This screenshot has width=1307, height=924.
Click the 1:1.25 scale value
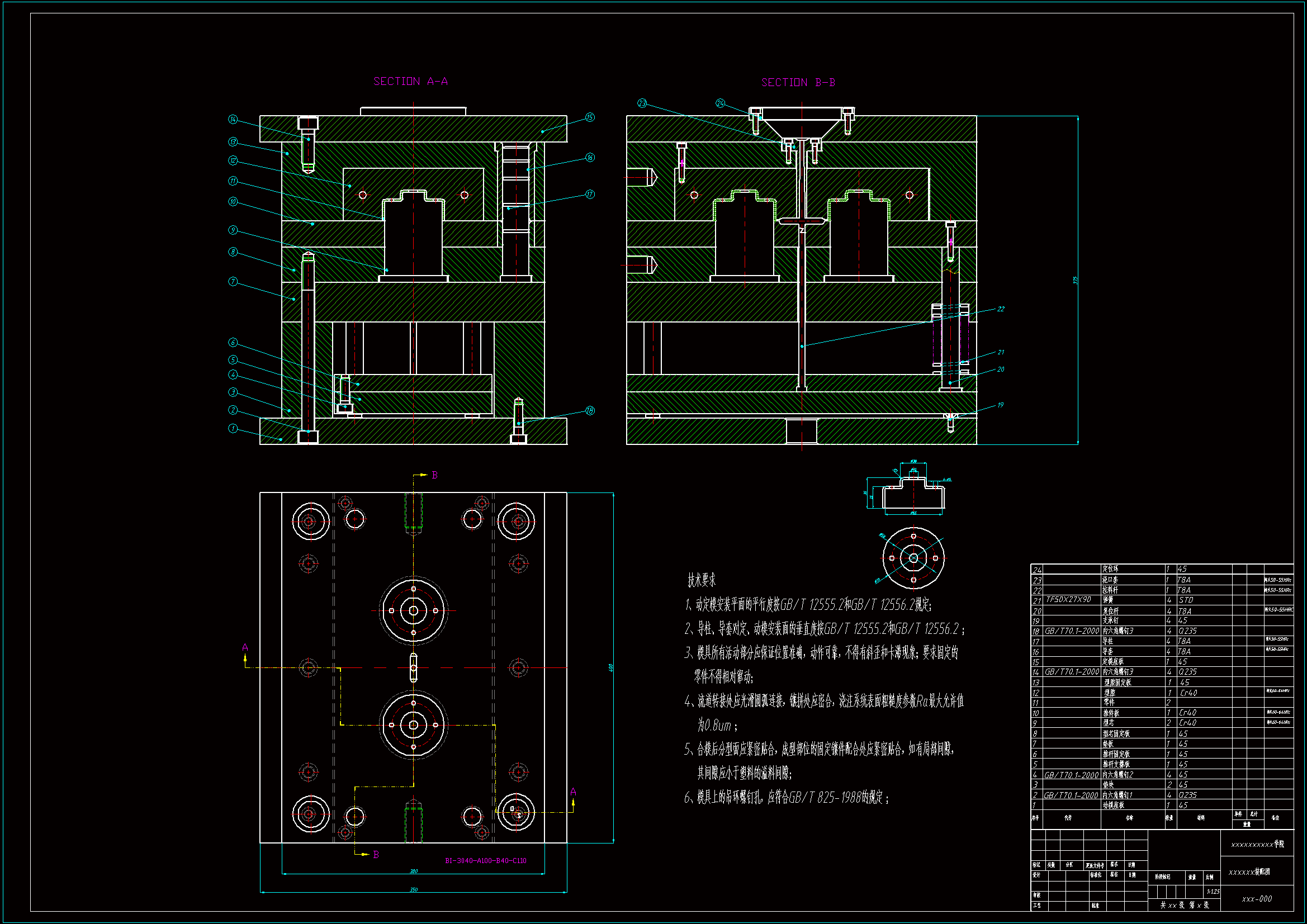1213,892
